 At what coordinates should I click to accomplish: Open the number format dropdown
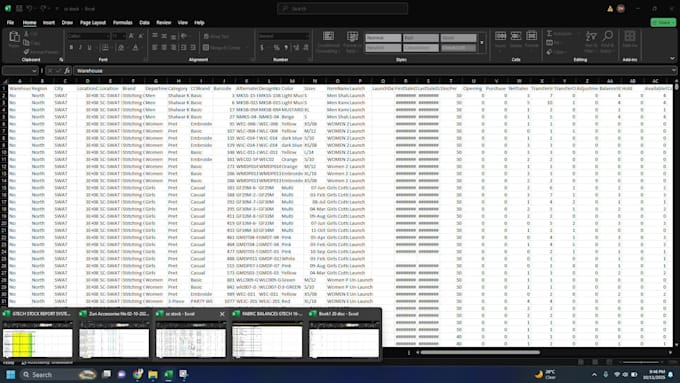(x=307, y=36)
